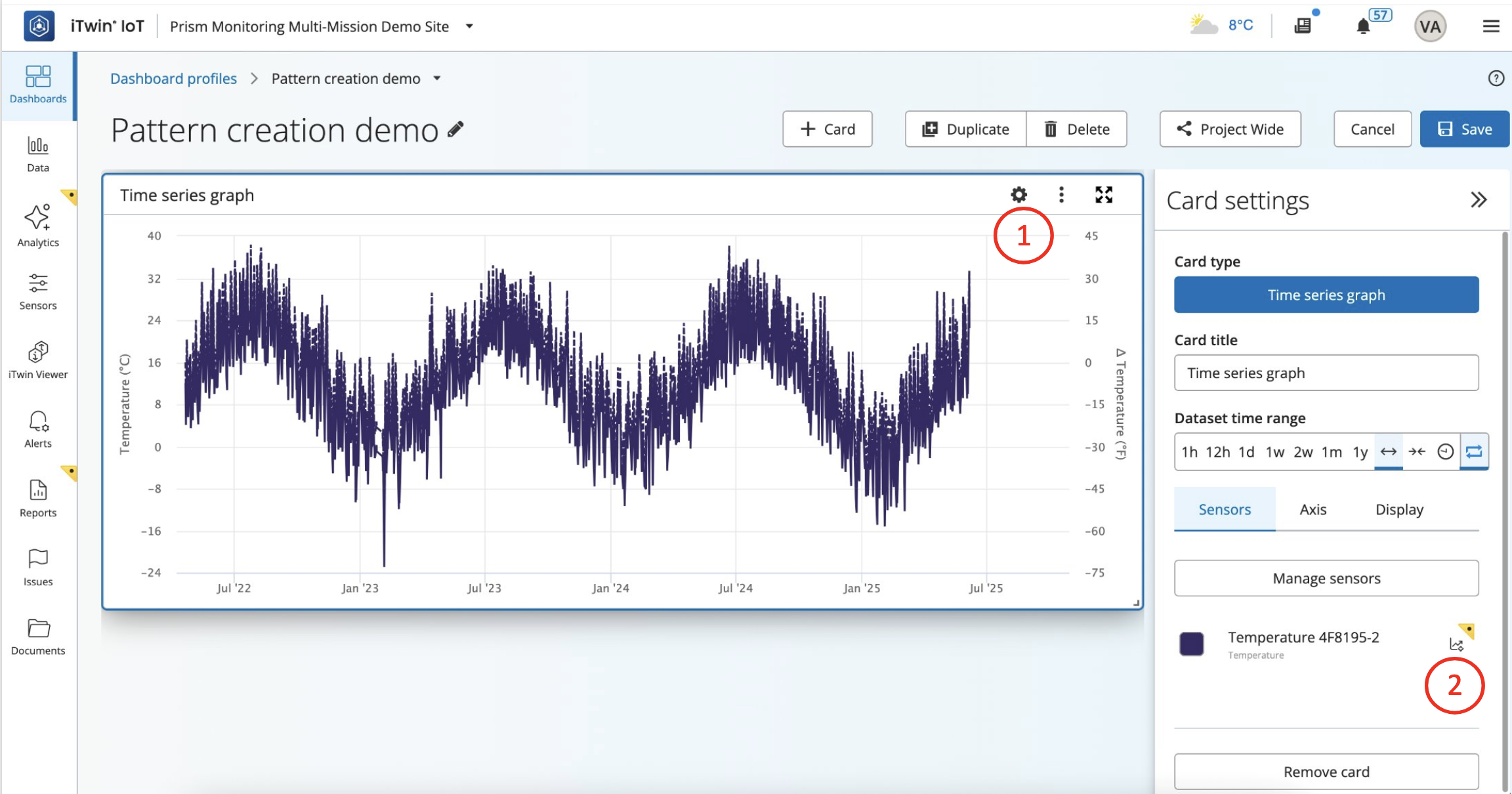This screenshot has height=794, width=1512.
Task: Open the Display tab in Card settings
Action: pyautogui.click(x=1400, y=509)
